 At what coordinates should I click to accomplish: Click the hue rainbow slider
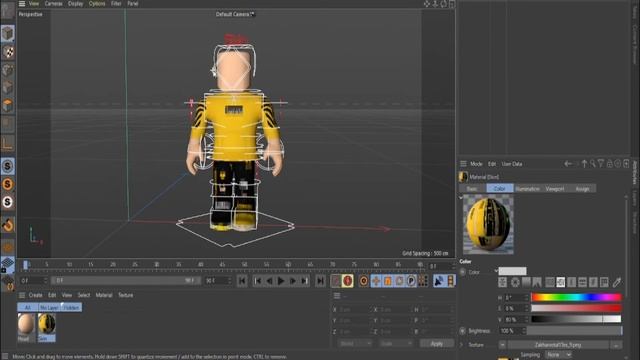576,298
